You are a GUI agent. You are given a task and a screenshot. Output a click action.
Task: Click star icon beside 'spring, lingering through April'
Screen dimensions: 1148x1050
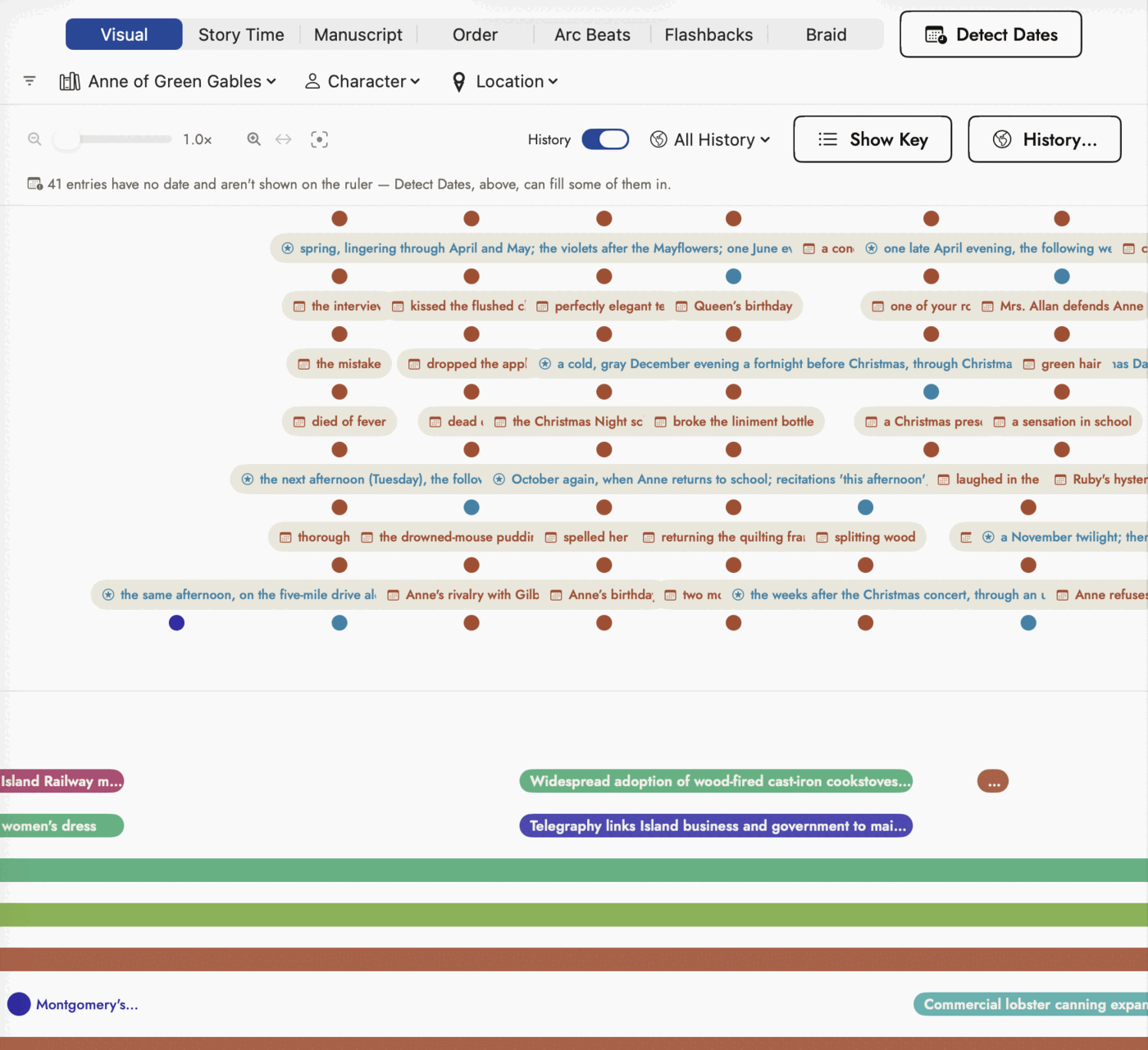(288, 248)
